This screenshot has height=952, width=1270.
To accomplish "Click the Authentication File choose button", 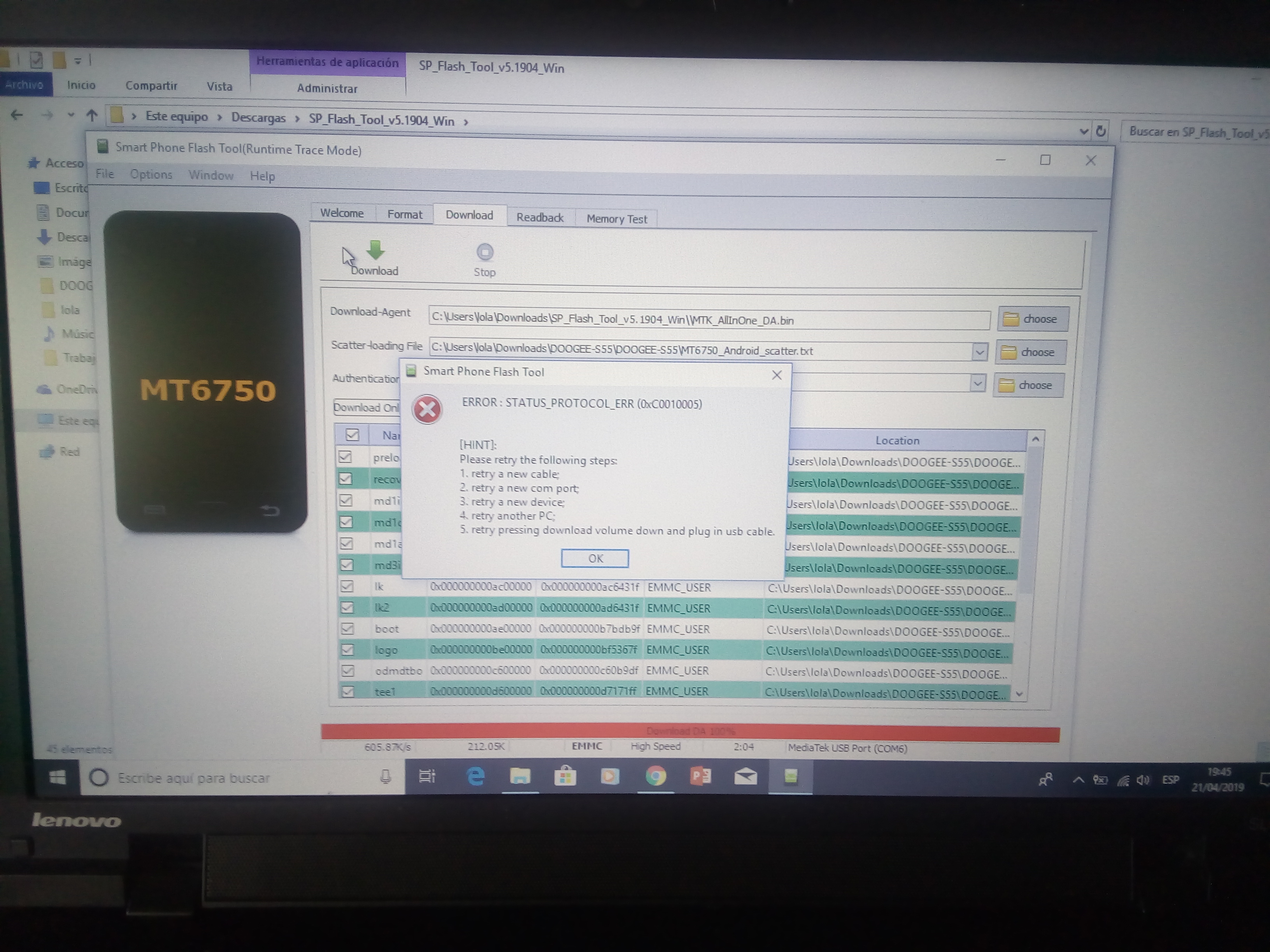I will click(1028, 385).
